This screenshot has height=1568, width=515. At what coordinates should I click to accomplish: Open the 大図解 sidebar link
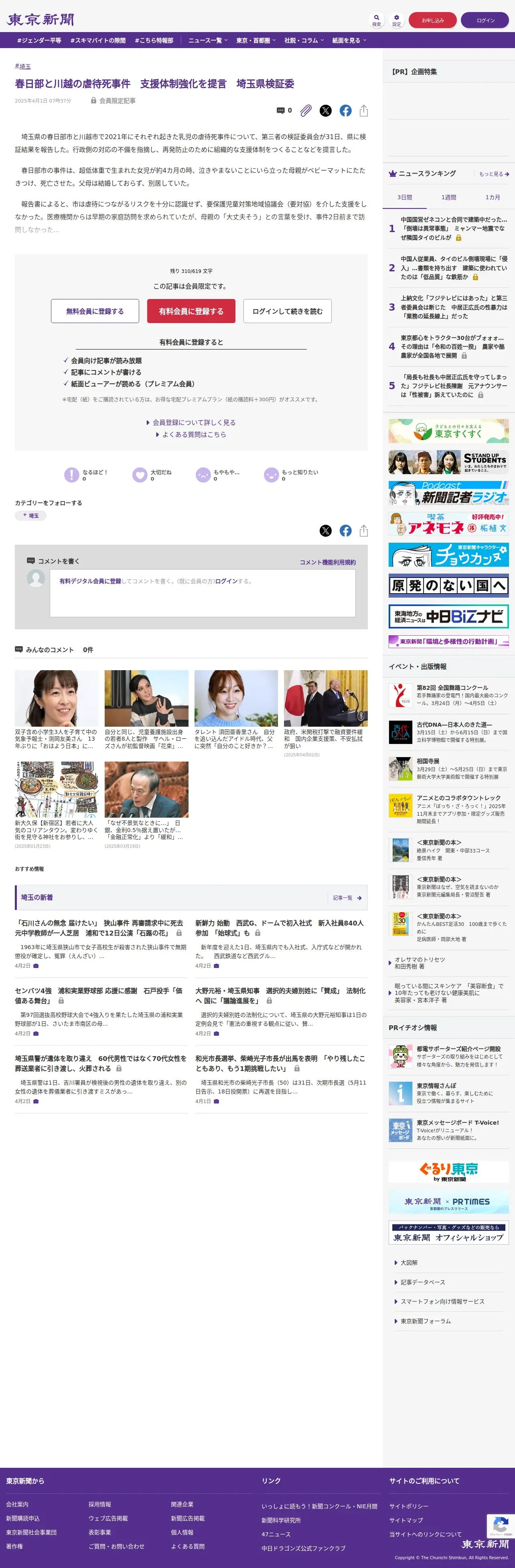pos(409,1263)
